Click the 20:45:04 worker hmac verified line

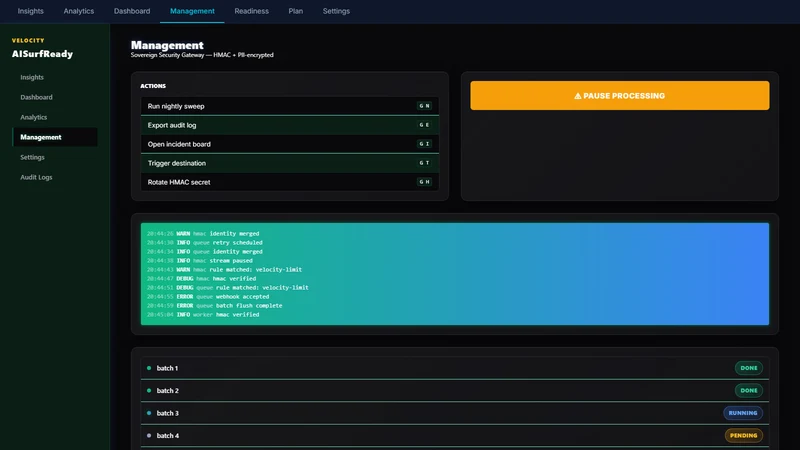coord(203,315)
